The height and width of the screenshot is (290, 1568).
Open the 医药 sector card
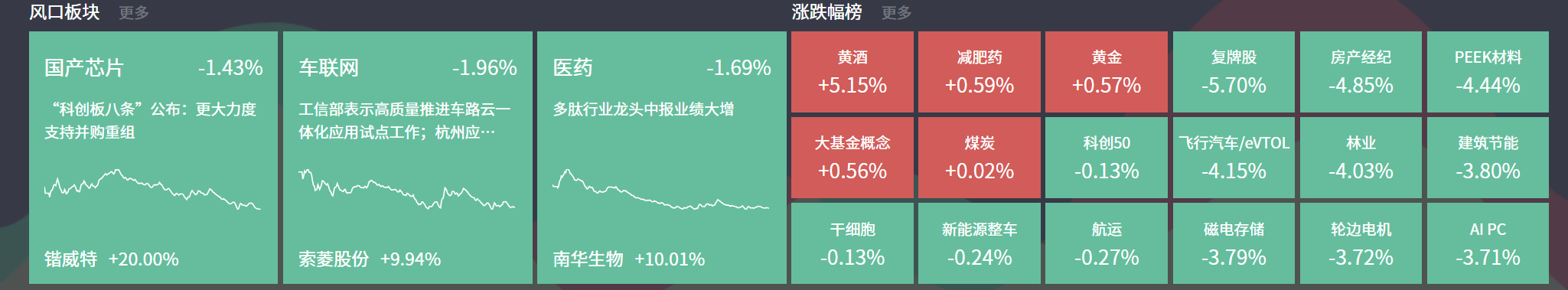pos(661,158)
